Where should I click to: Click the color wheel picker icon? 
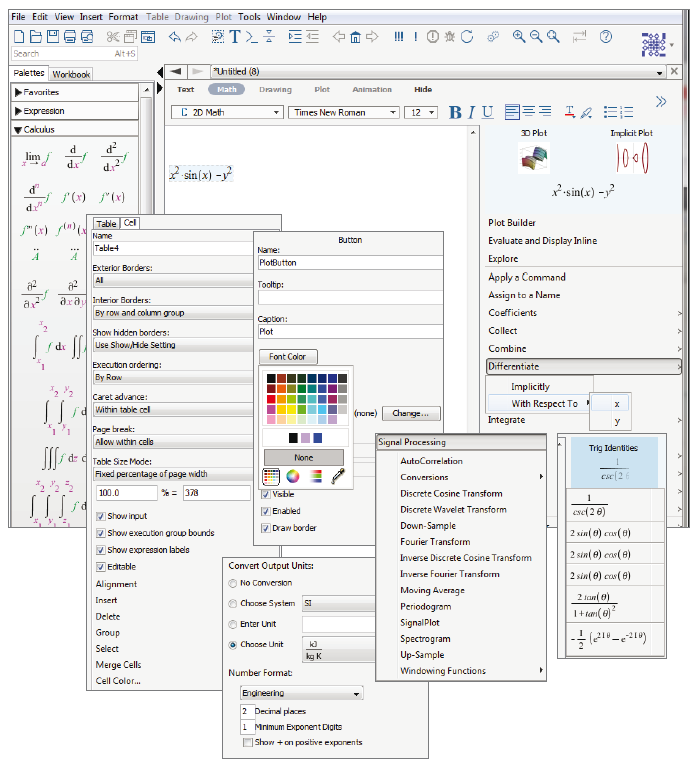click(293, 476)
